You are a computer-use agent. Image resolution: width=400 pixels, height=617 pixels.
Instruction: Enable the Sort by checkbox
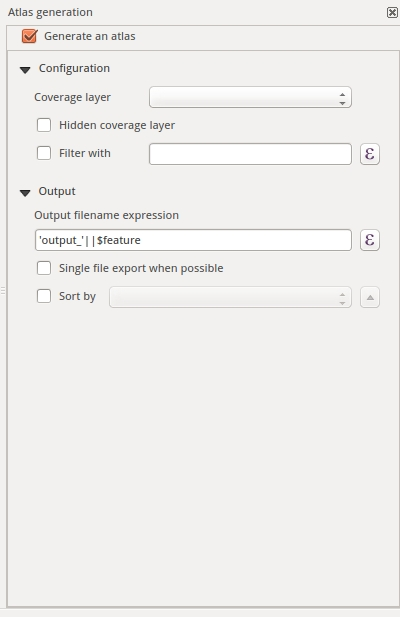click(x=44, y=296)
